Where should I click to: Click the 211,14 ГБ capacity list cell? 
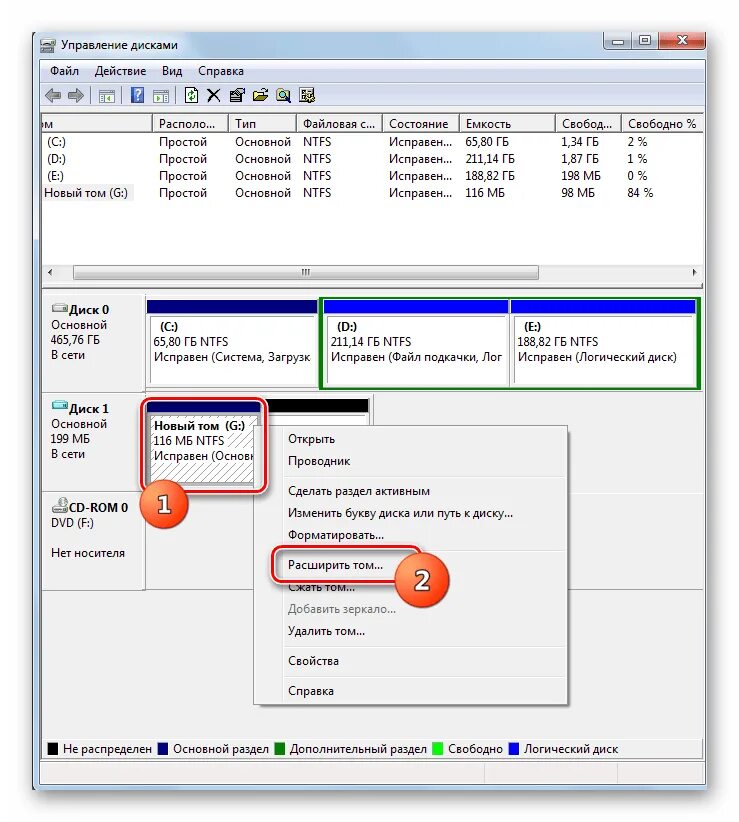[x=490, y=159]
